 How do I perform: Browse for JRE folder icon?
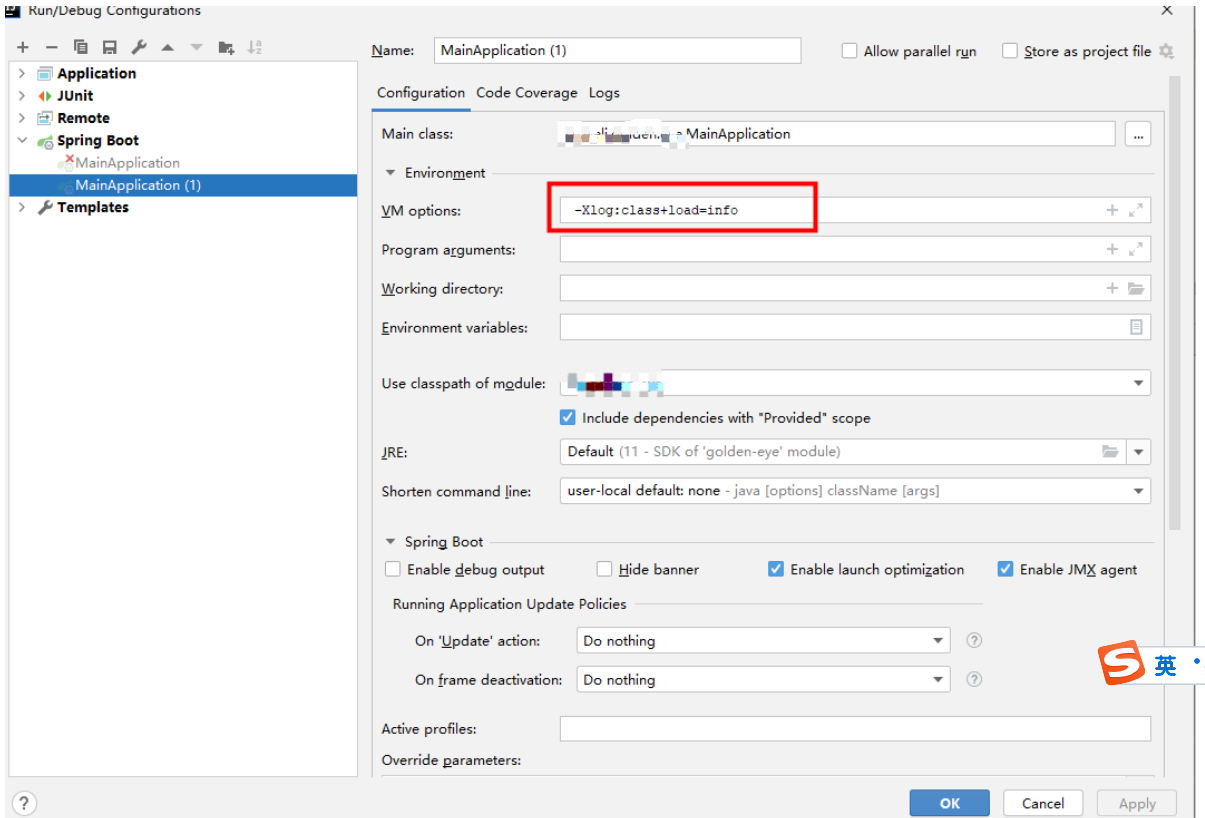[x=1110, y=452]
